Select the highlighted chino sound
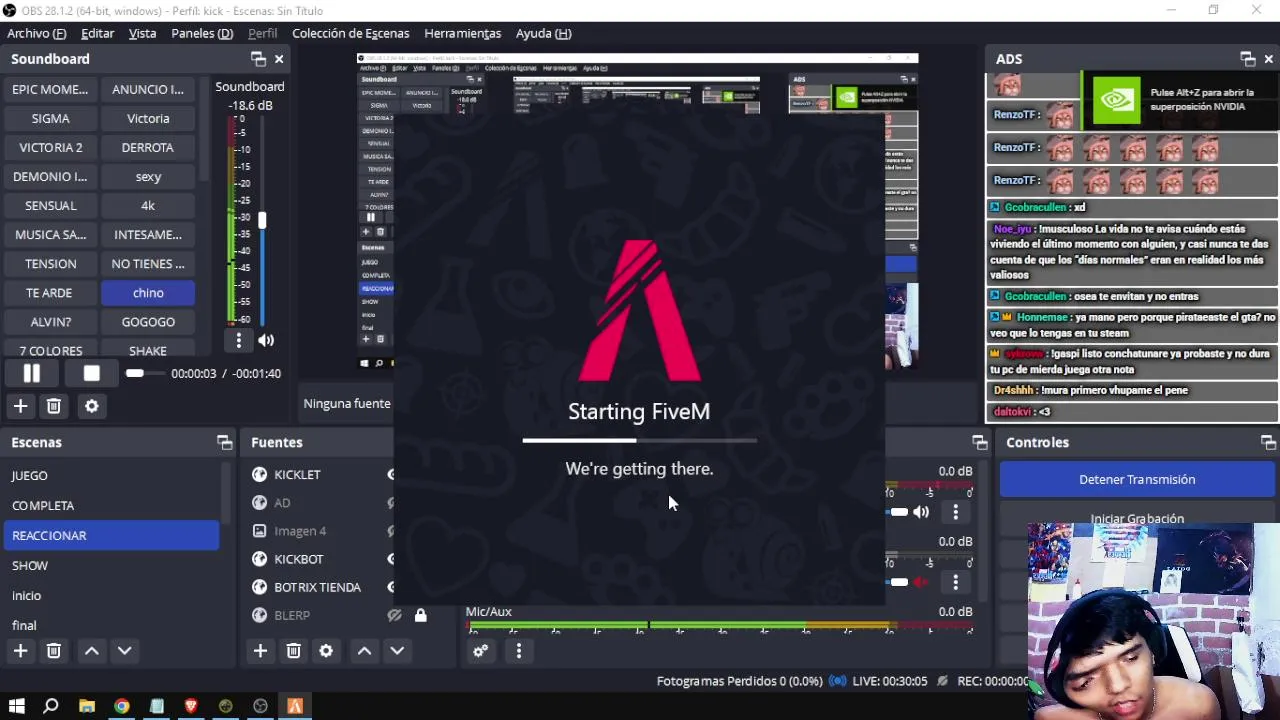The image size is (1280, 720). click(148, 292)
